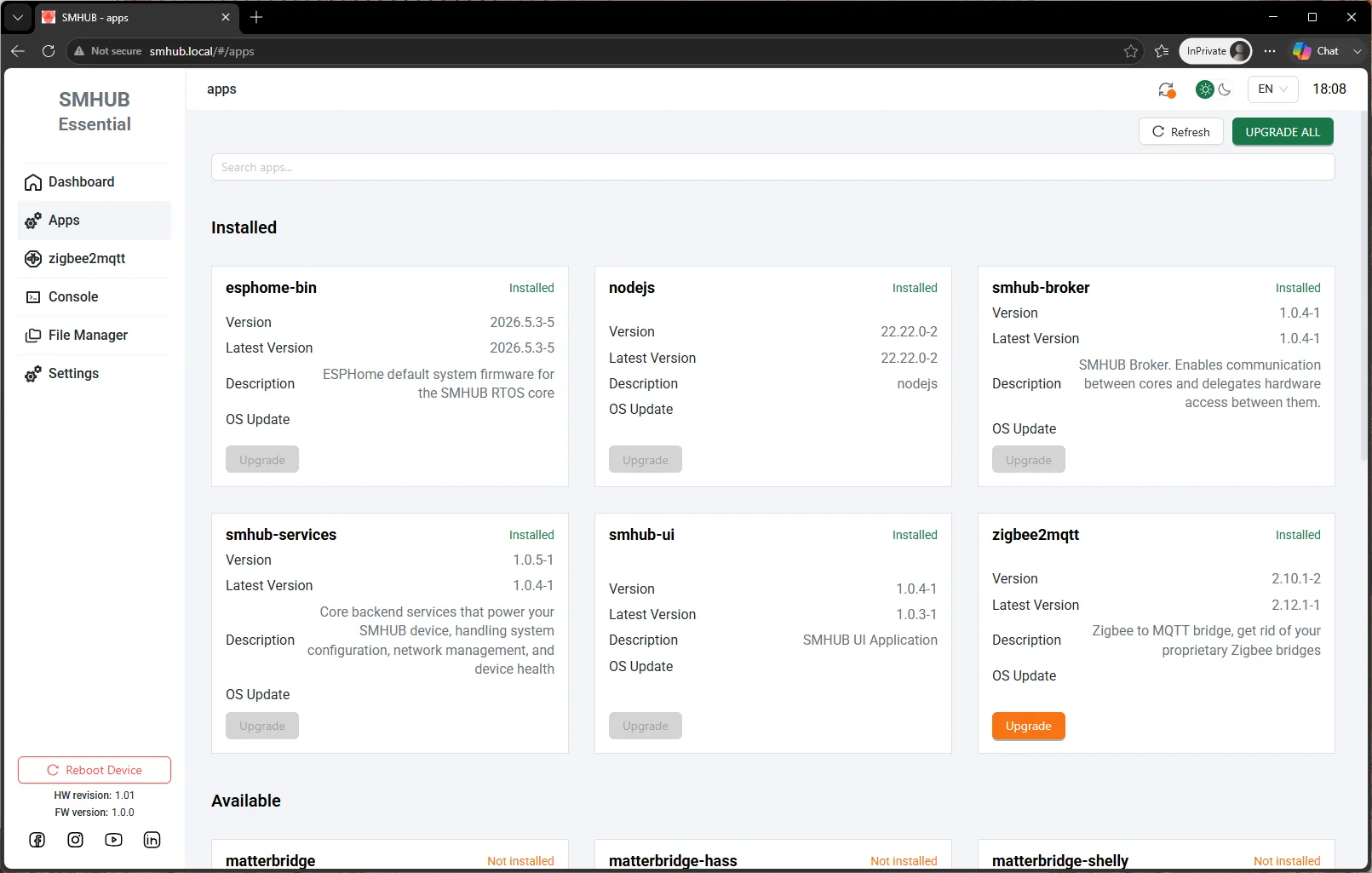Open browser Settings and more menu
The width and height of the screenshot is (1372, 873).
[1270, 51]
